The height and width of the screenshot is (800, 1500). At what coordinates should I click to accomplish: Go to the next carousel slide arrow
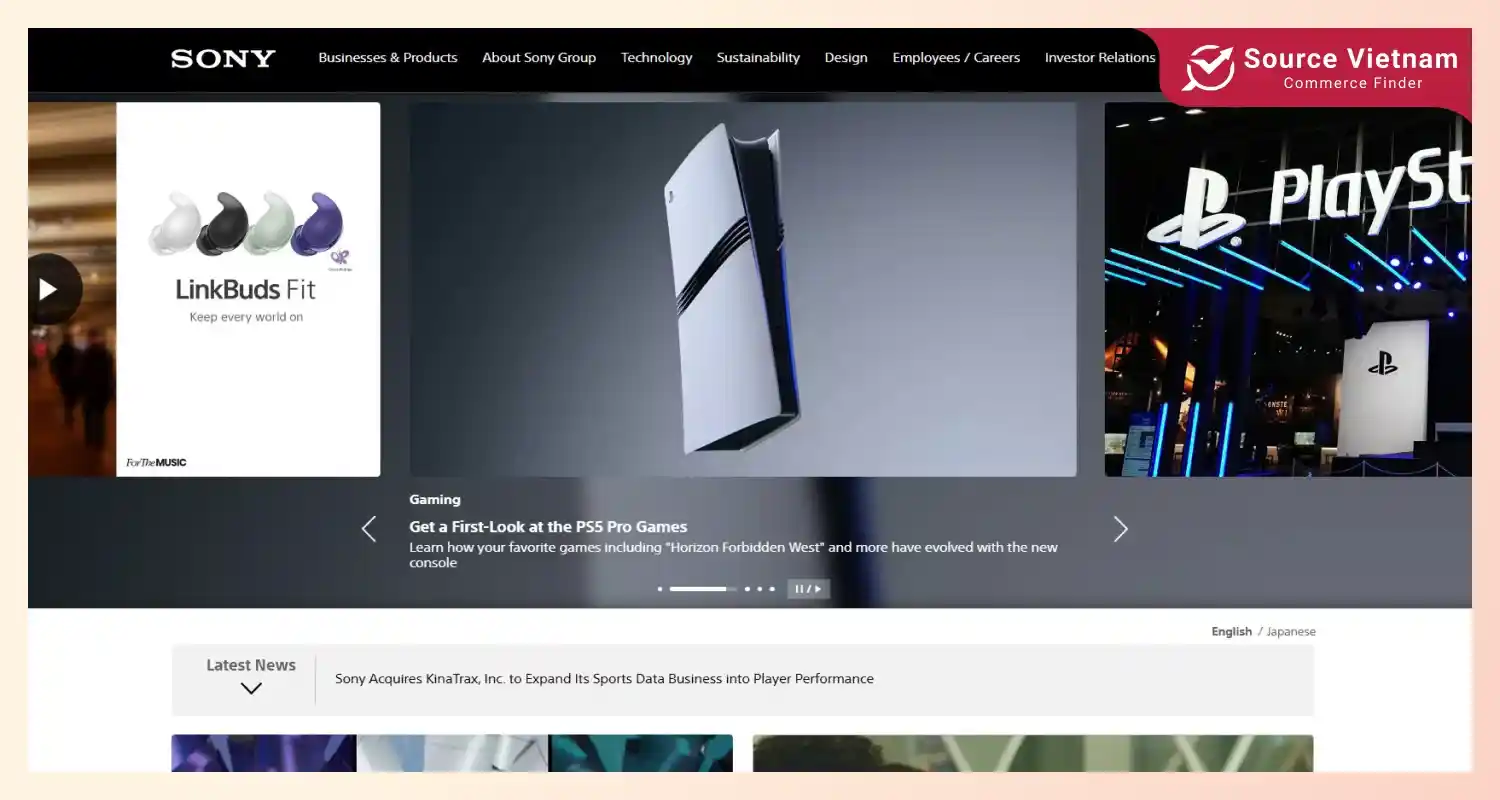point(1120,529)
